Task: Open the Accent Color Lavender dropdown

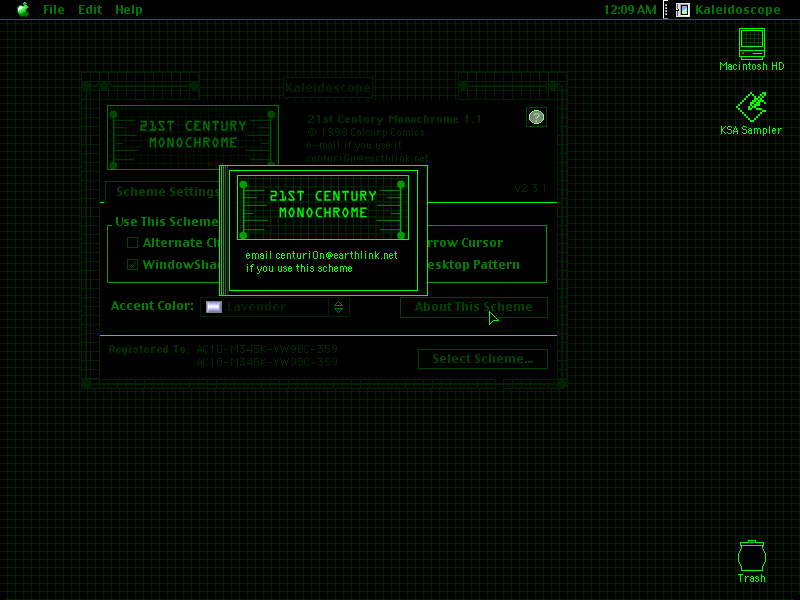Action: point(275,307)
